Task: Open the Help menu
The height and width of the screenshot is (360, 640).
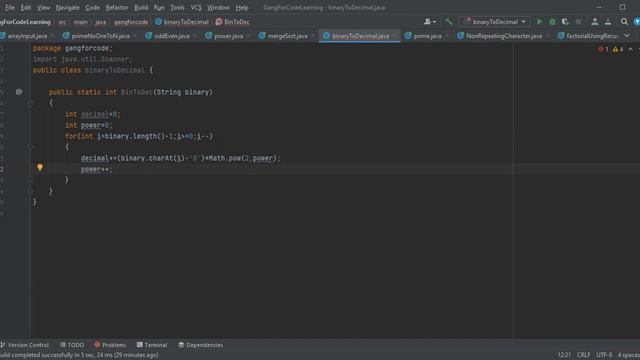Action: point(242,7)
